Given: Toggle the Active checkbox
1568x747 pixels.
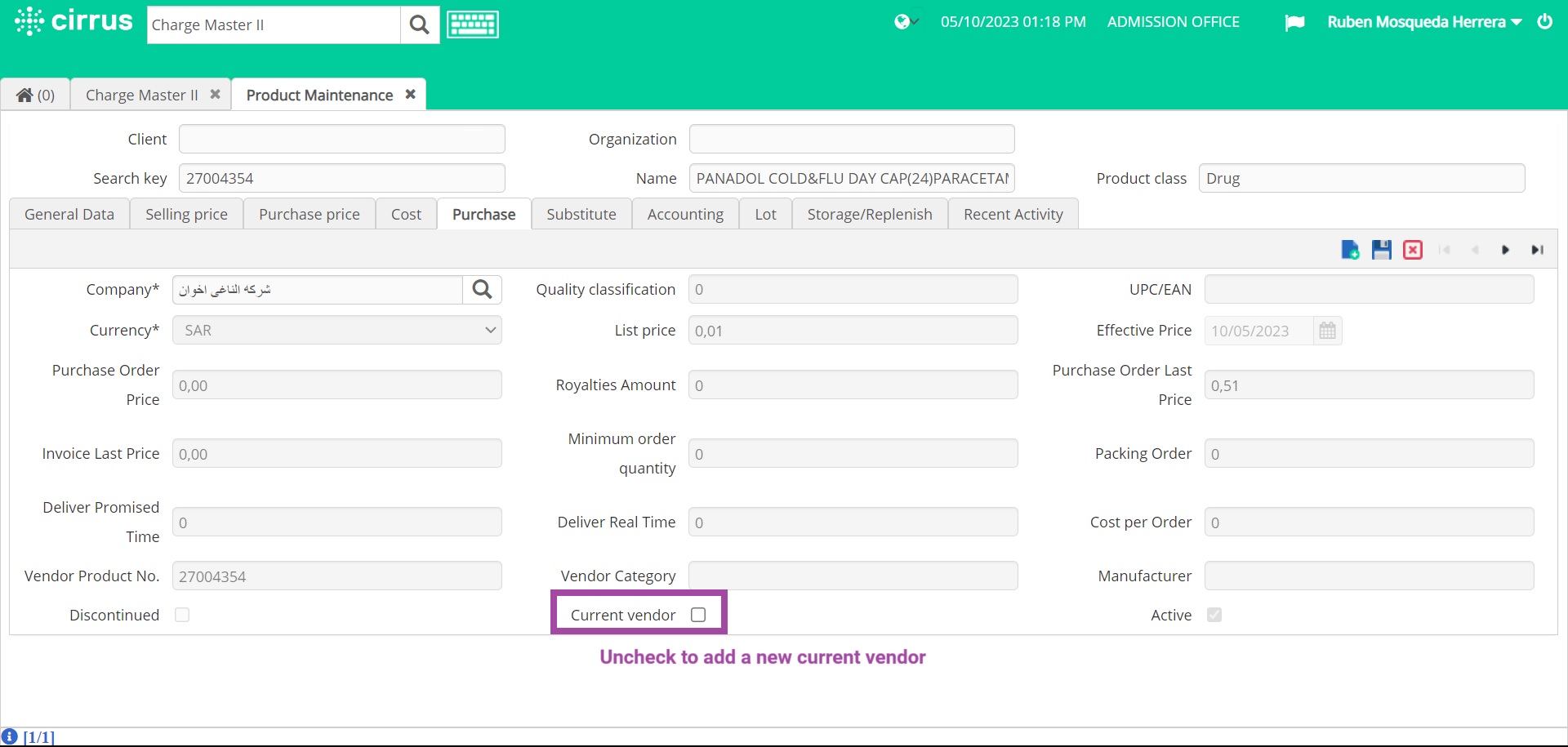Looking at the screenshot, I should (x=1215, y=615).
